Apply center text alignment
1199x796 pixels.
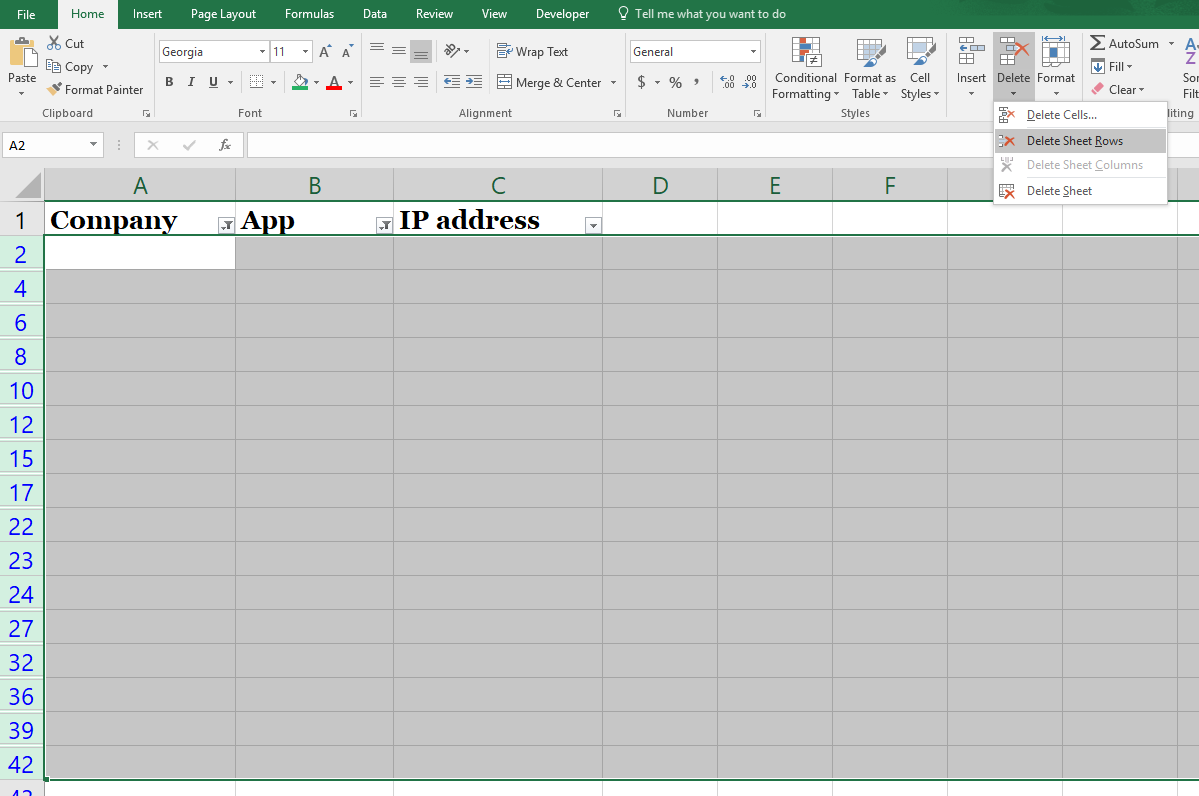[x=398, y=82]
